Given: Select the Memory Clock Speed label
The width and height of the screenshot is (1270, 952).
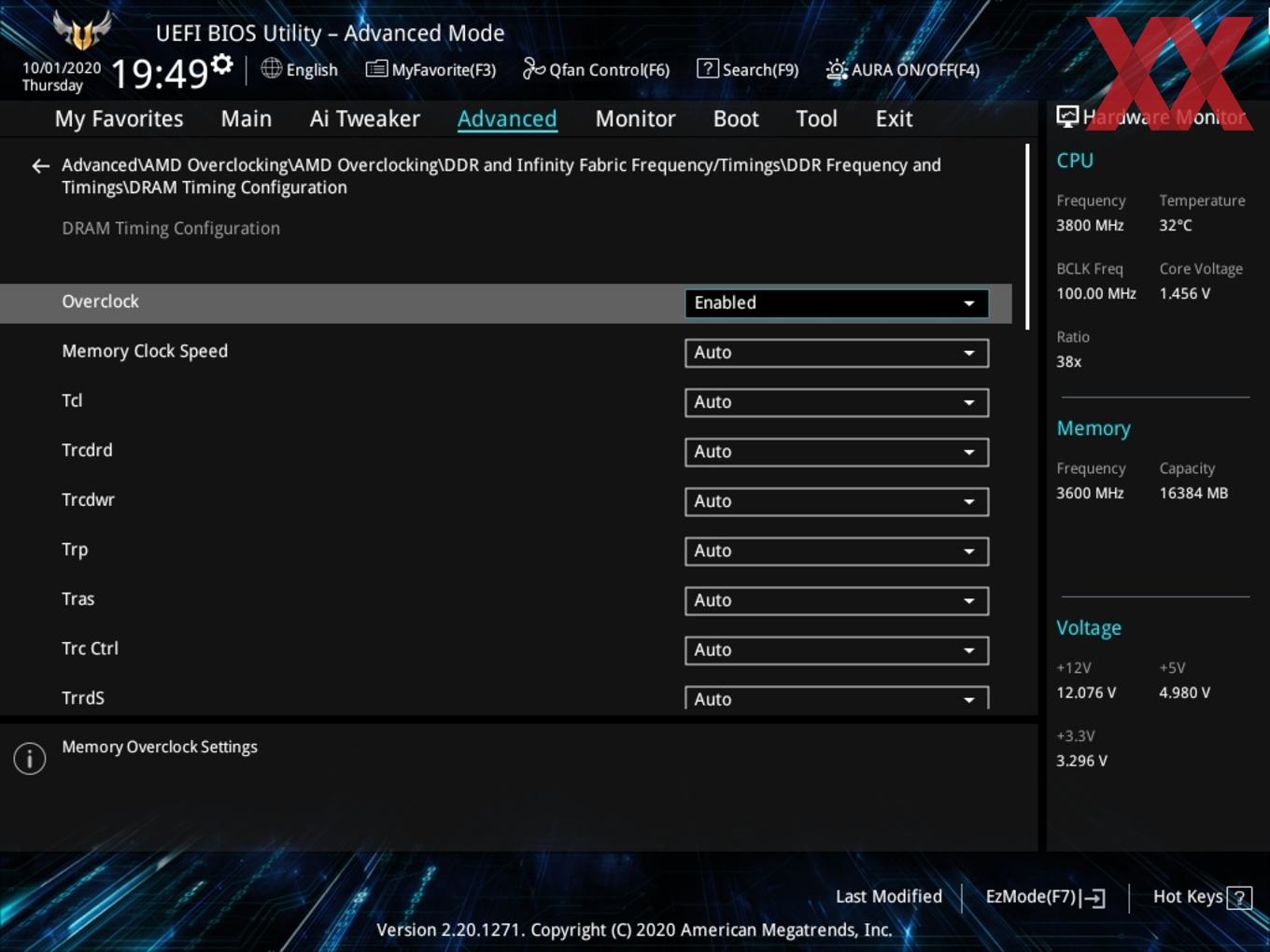Looking at the screenshot, I should [x=145, y=351].
